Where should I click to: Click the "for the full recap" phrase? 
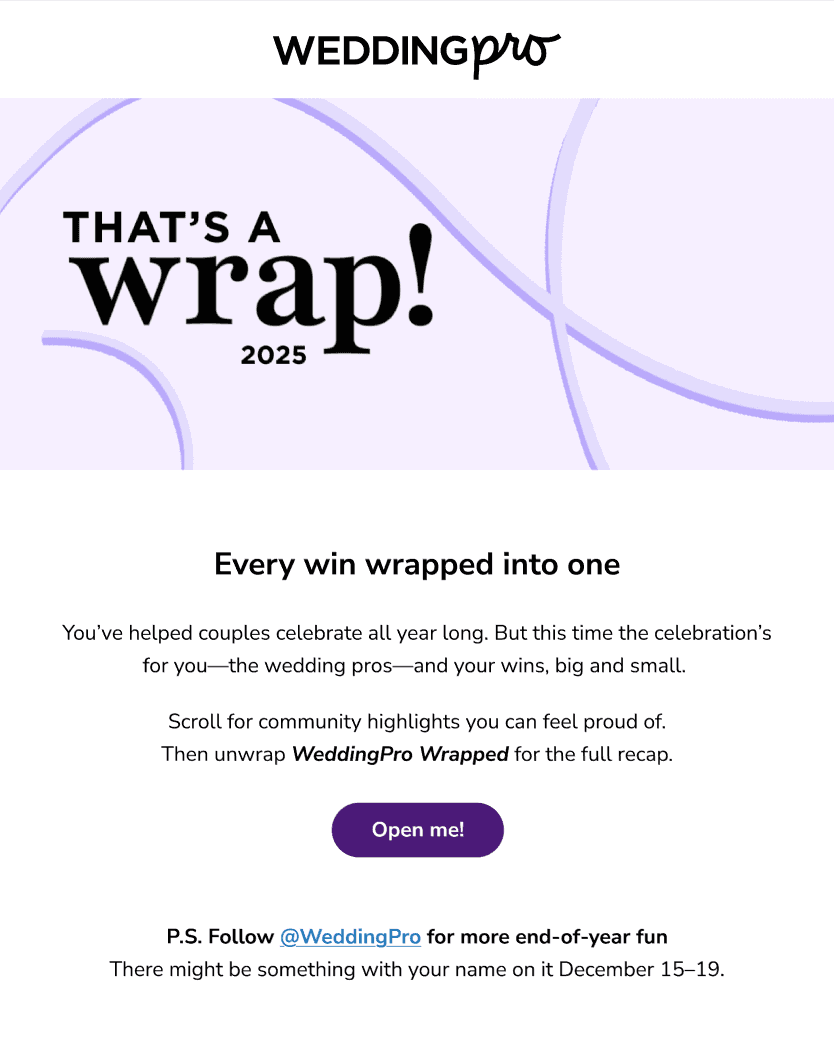click(594, 754)
